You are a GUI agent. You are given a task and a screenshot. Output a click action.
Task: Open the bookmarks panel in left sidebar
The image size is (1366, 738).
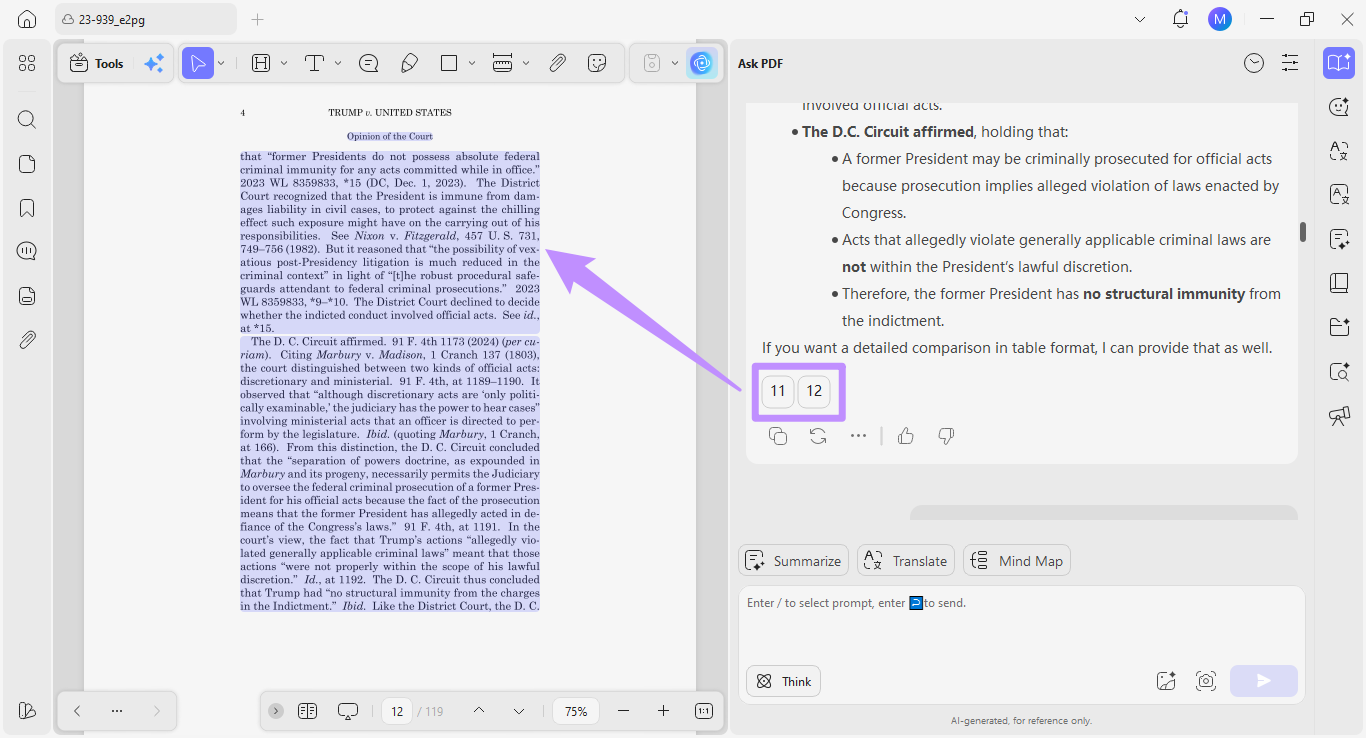pyautogui.click(x=27, y=208)
